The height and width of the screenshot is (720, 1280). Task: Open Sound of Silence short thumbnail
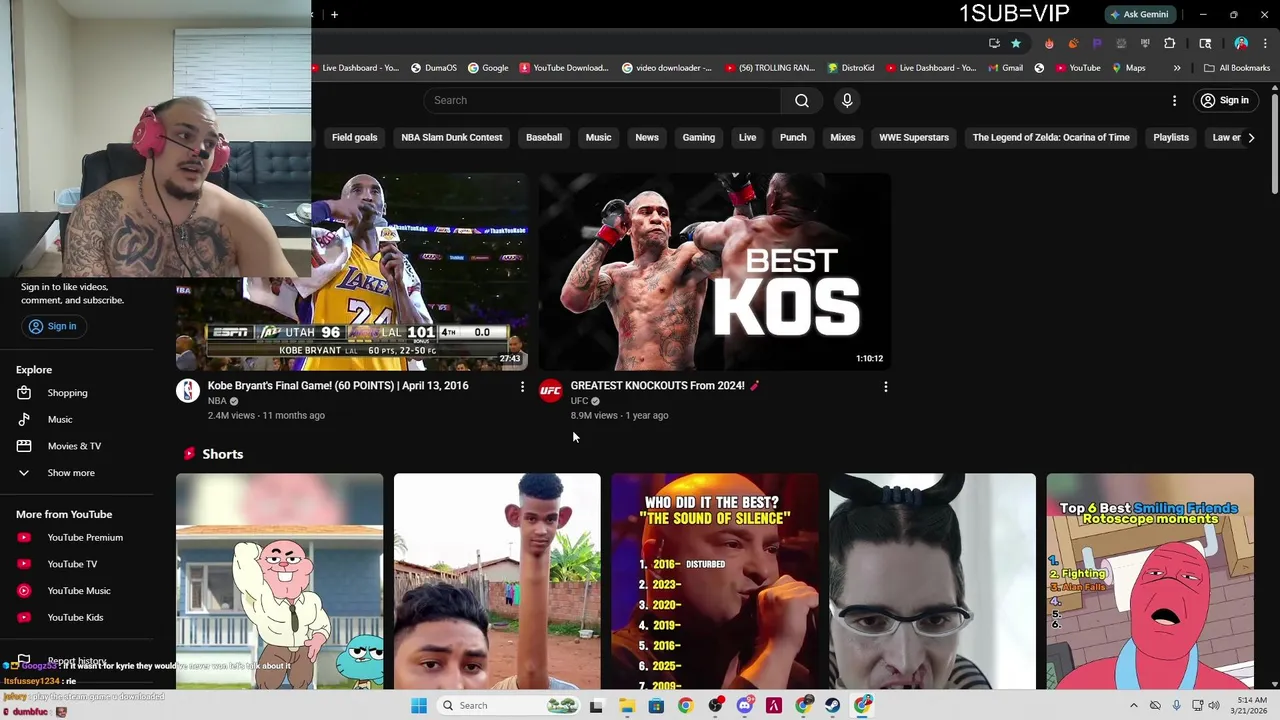coord(714,581)
